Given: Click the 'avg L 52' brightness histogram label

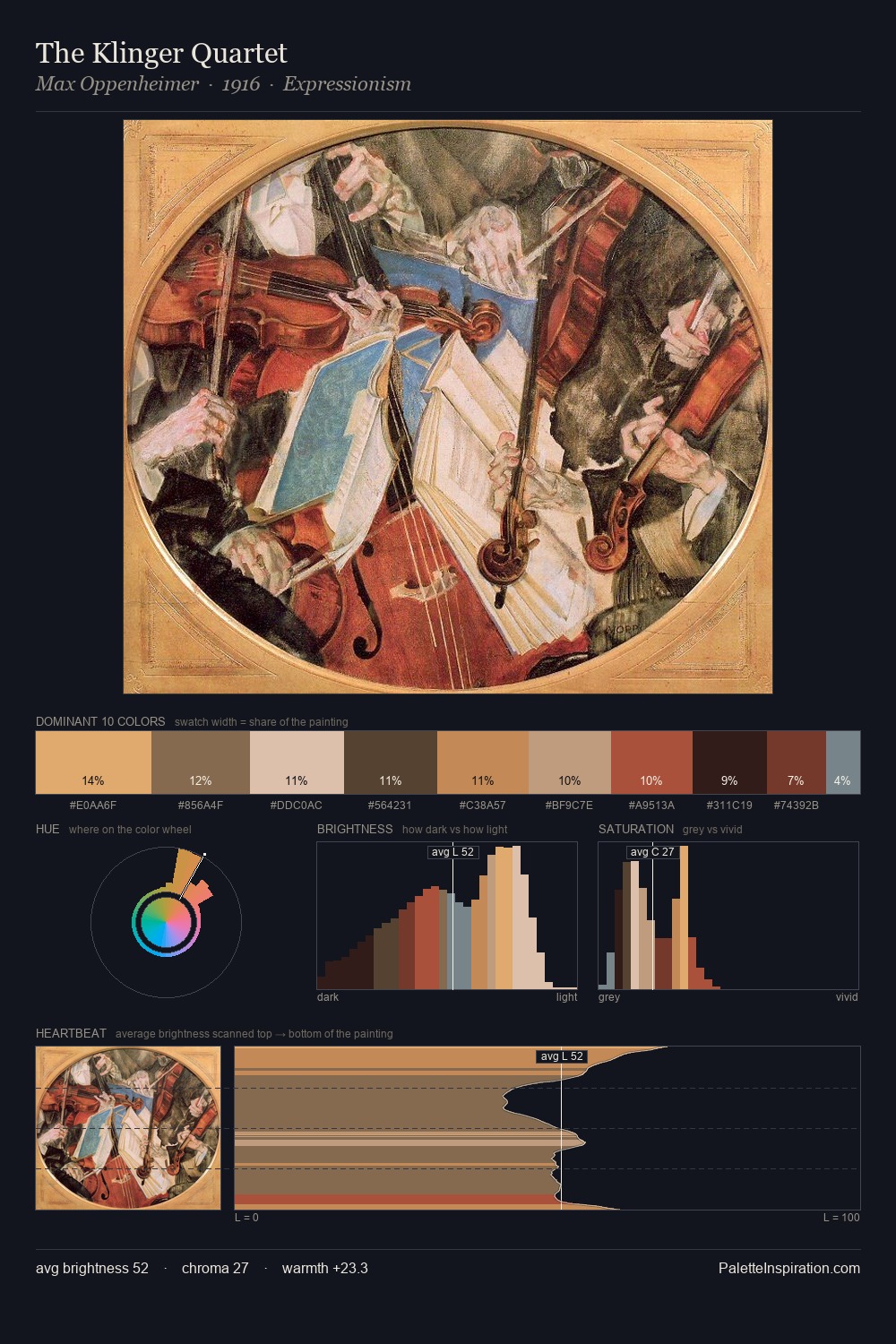Looking at the screenshot, I should click(x=452, y=852).
